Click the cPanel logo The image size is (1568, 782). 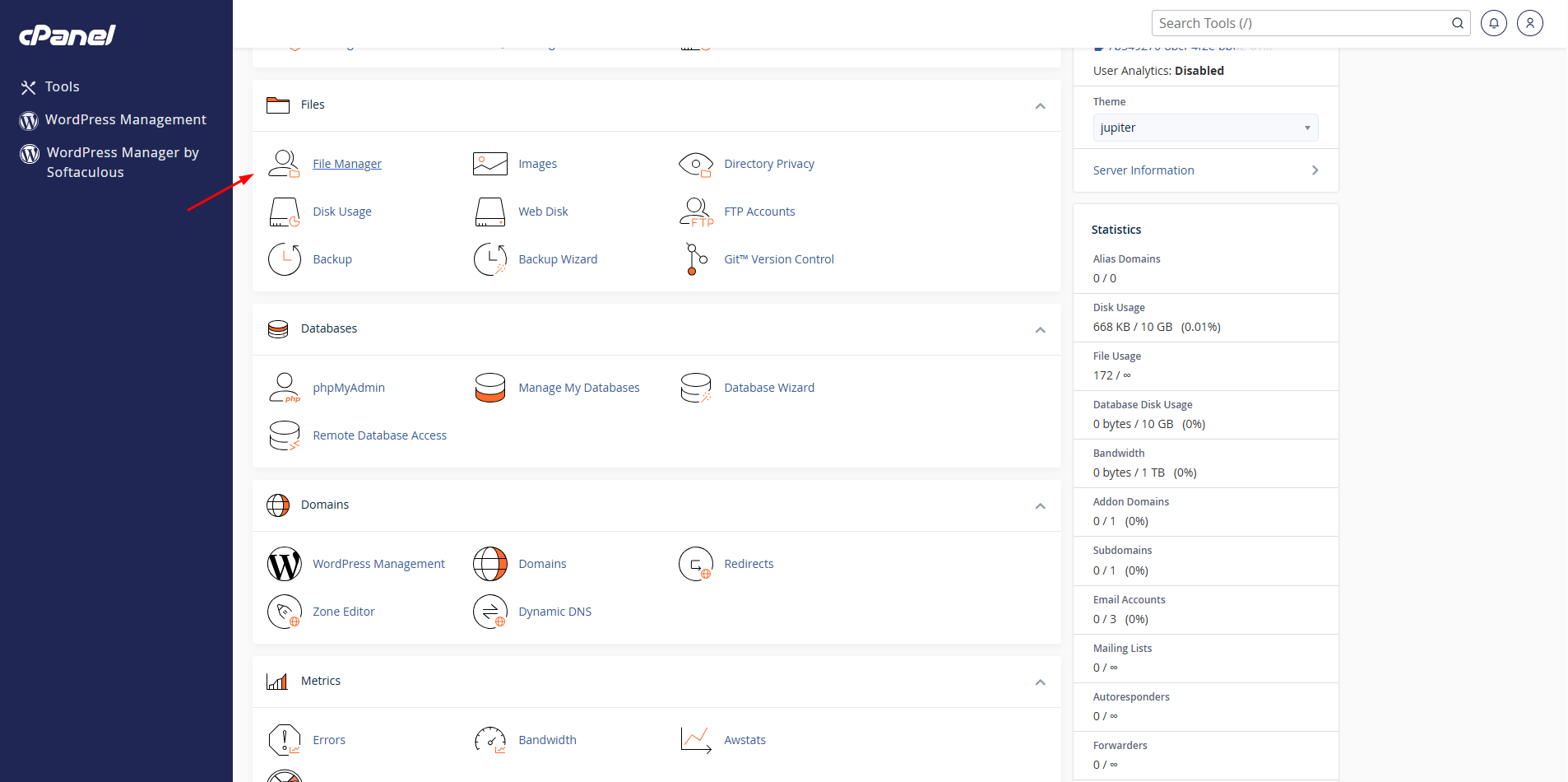click(67, 35)
